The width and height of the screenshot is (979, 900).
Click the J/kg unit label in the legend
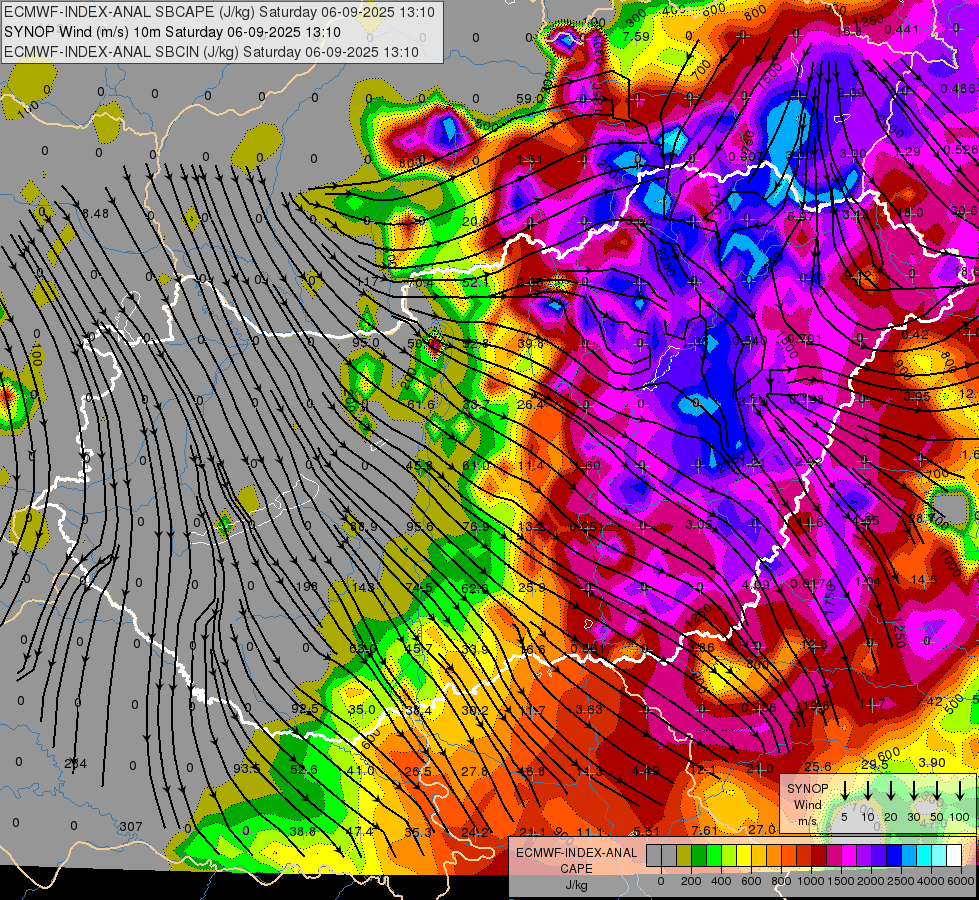pyautogui.click(x=576, y=885)
